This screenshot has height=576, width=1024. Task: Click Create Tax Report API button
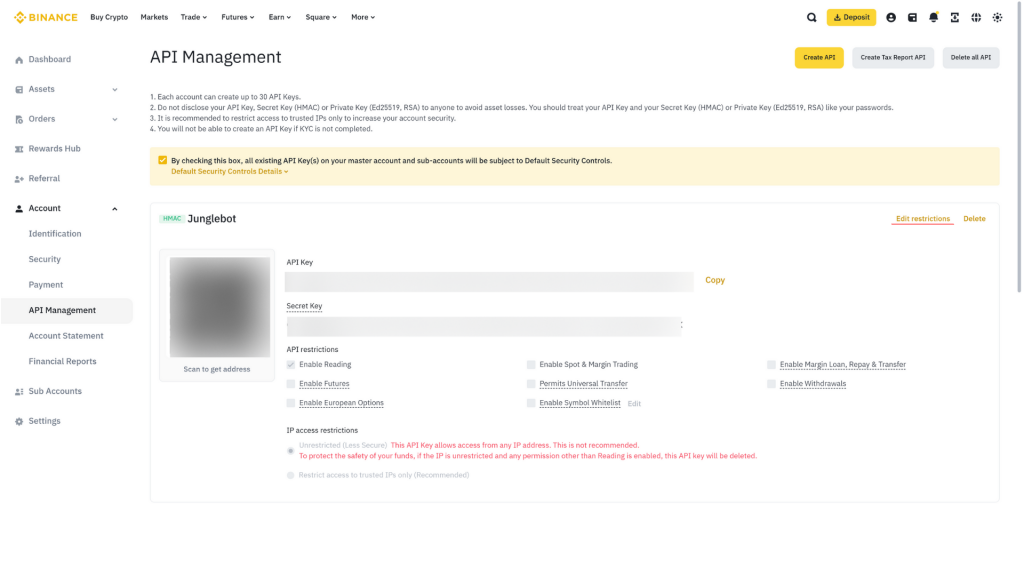[x=893, y=57]
